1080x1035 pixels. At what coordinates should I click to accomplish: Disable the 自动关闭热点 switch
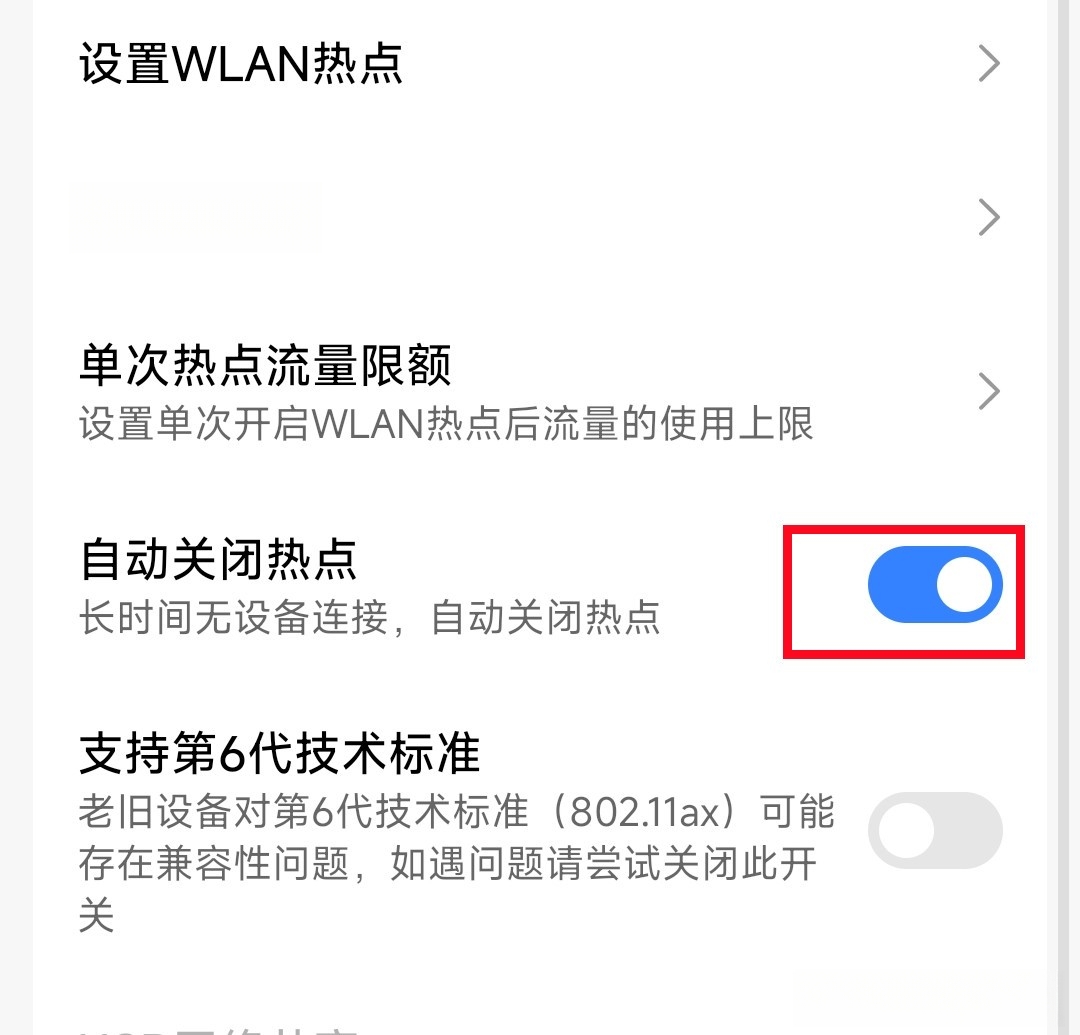pos(935,585)
